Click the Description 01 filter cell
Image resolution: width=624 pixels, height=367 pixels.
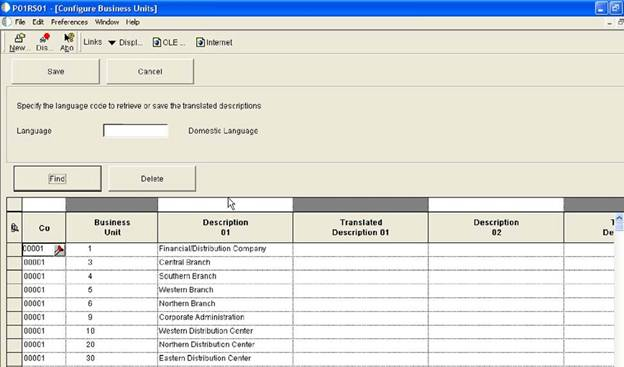click(x=225, y=204)
